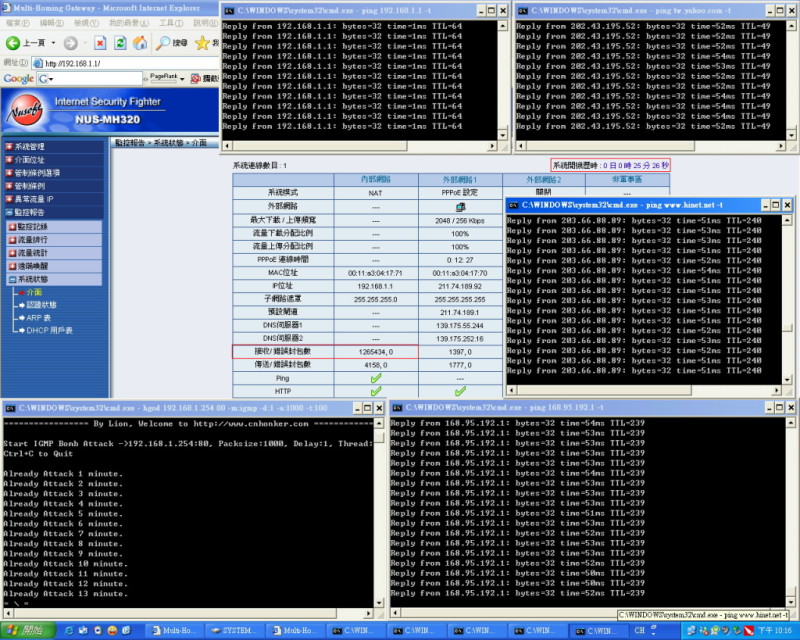
Task: Open the 說明(H) menu in Internet Explorer
Action: (x=205, y=23)
